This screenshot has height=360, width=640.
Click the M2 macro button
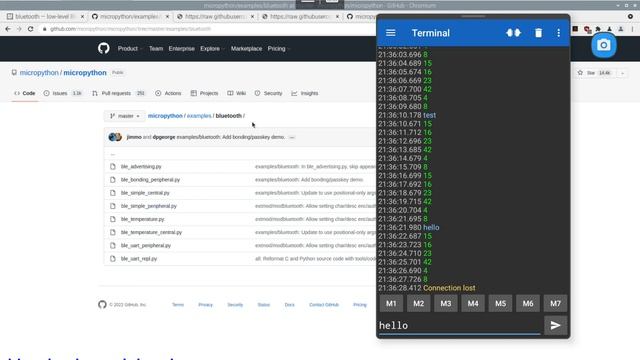[418, 303]
